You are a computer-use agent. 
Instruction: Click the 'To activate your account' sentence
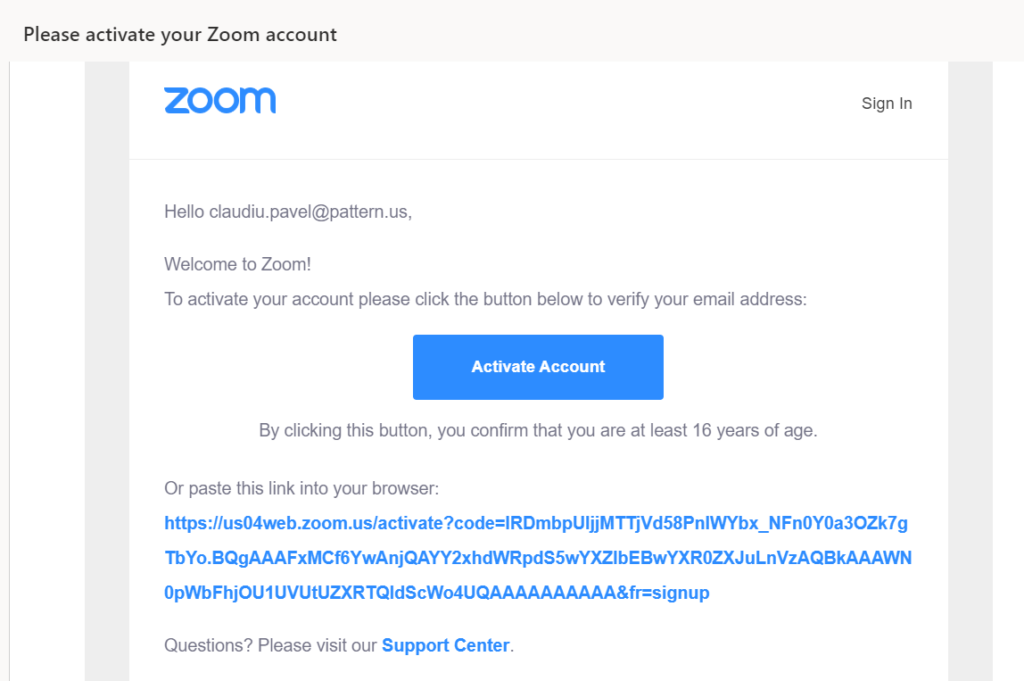point(485,299)
